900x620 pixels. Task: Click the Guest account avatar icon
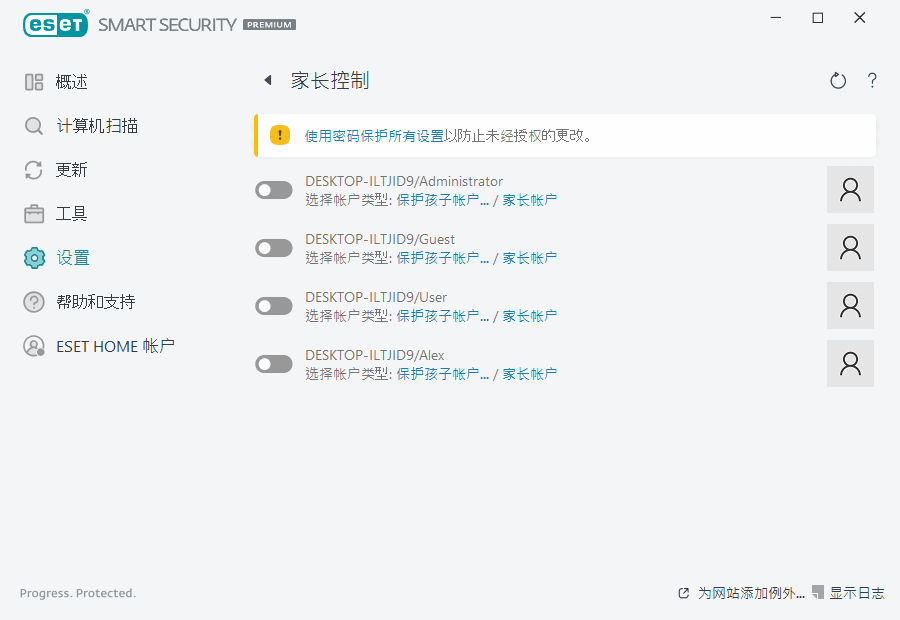[x=850, y=248]
